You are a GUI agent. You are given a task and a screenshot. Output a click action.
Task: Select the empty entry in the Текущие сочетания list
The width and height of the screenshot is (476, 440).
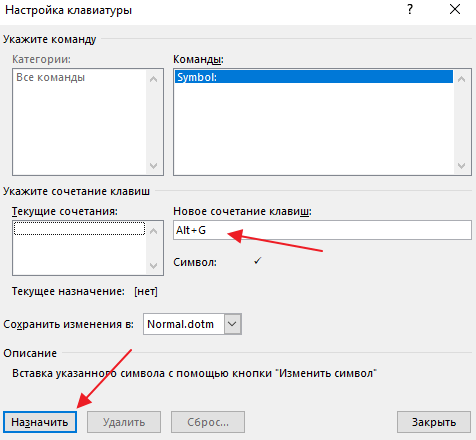(x=79, y=229)
